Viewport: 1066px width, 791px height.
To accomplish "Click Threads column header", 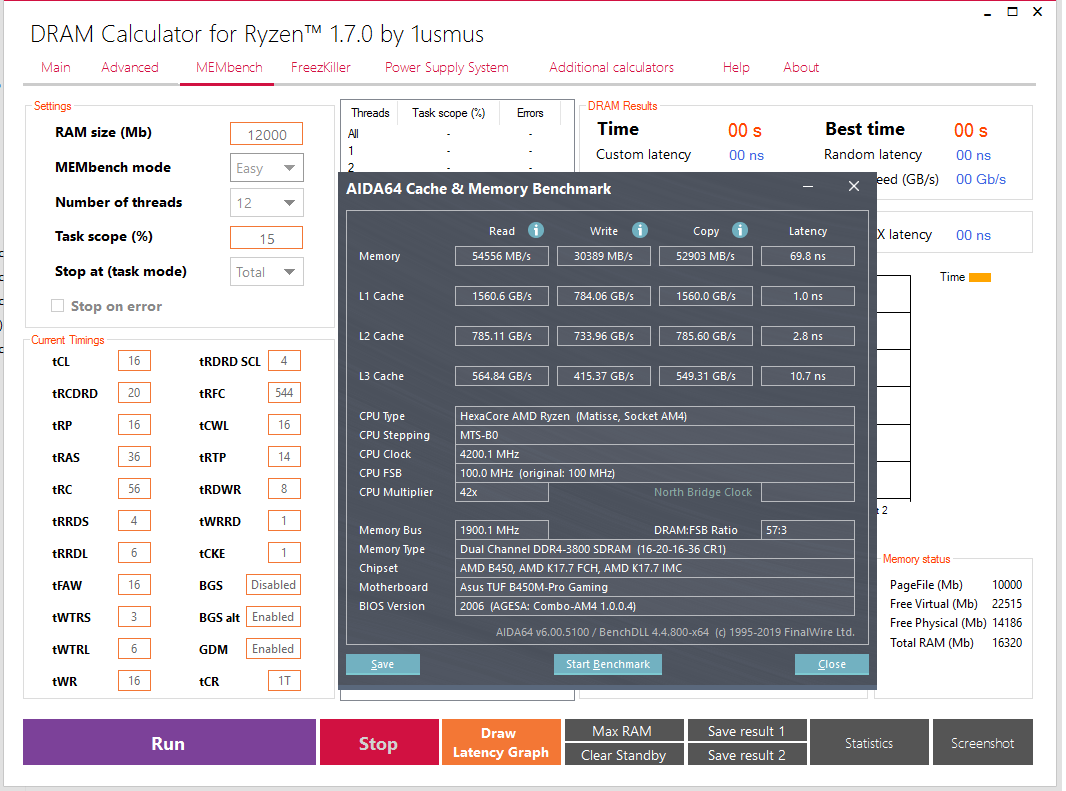I will [370, 113].
